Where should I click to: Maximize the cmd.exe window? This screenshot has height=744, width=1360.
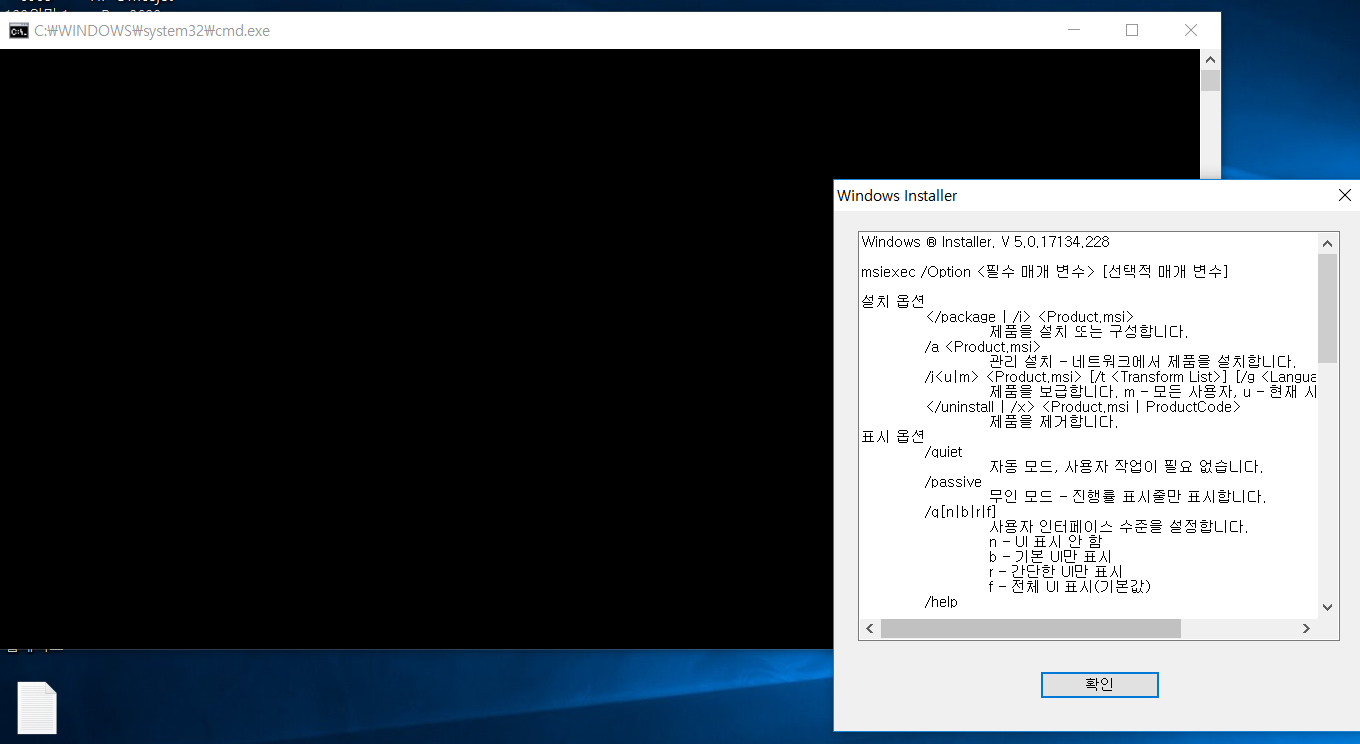coord(1132,30)
